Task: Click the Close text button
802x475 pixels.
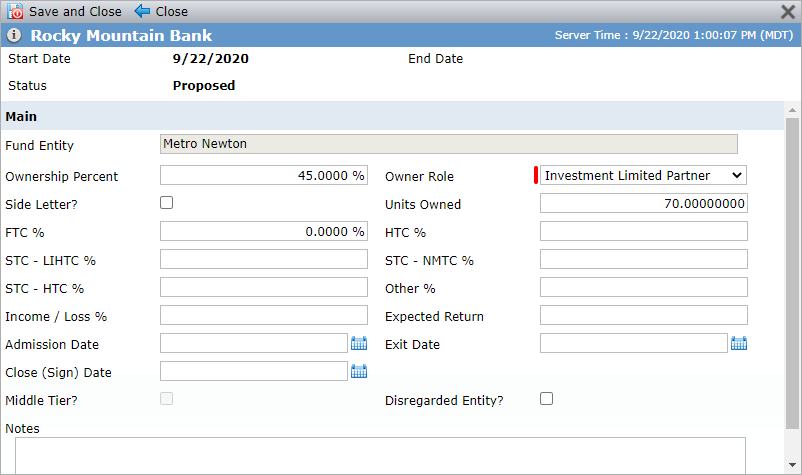Action: point(171,11)
